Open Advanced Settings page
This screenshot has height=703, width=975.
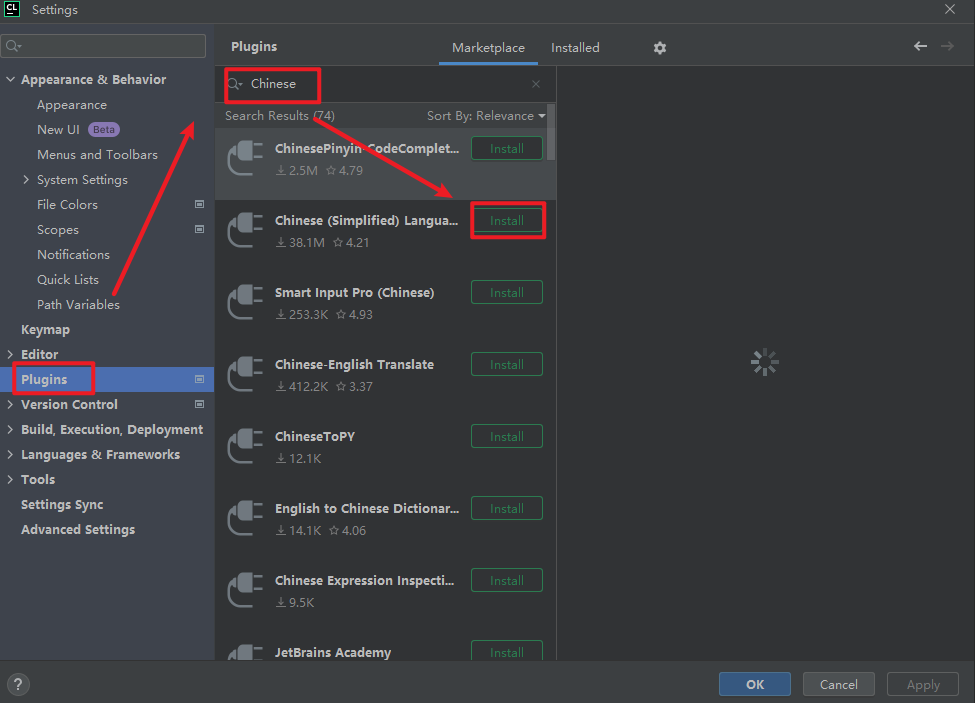pos(78,530)
